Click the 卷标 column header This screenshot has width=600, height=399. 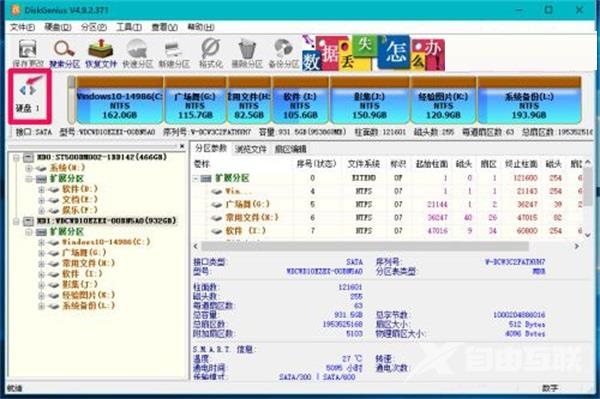(x=202, y=164)
